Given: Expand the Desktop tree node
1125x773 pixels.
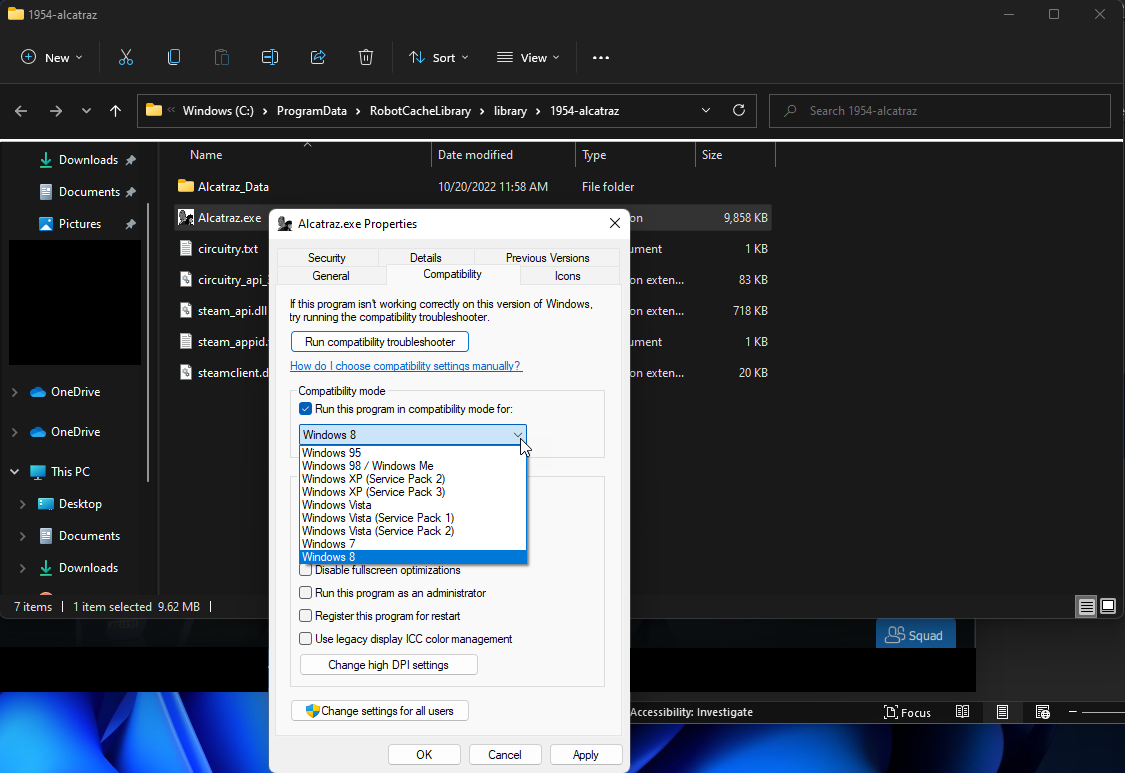Looking at the screenshot, I should [22, 504].
